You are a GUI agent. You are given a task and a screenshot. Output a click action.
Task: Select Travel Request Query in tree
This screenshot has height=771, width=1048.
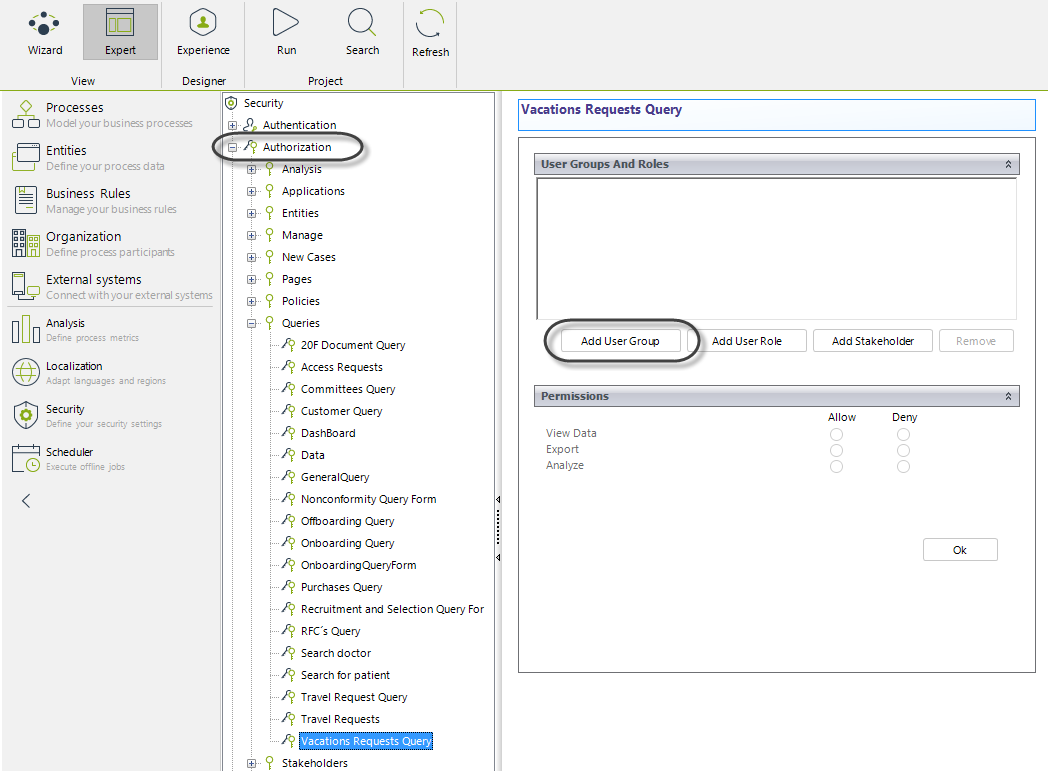353,697
